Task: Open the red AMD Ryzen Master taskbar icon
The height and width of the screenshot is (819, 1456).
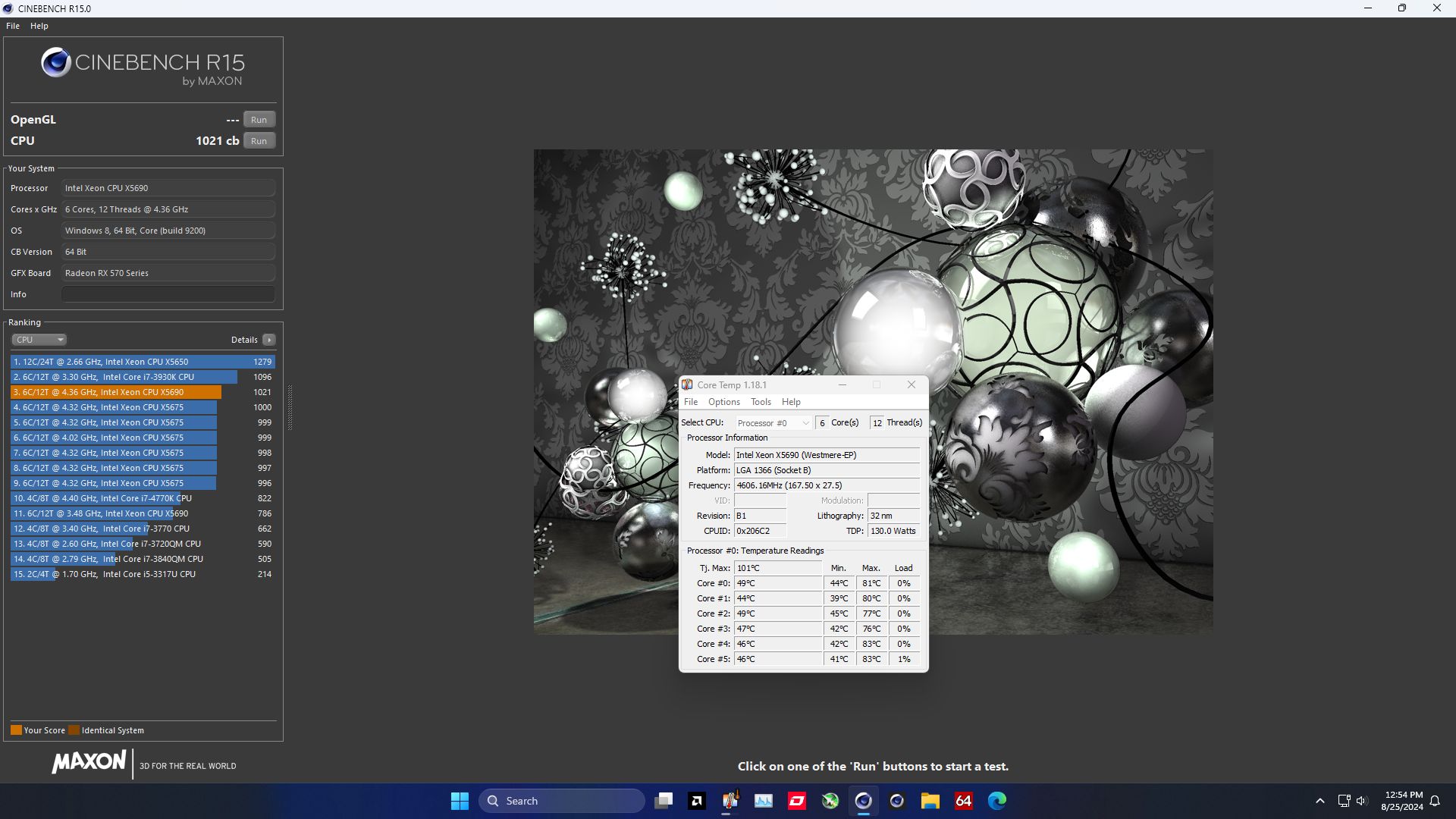Action: (x=797, y=801)
